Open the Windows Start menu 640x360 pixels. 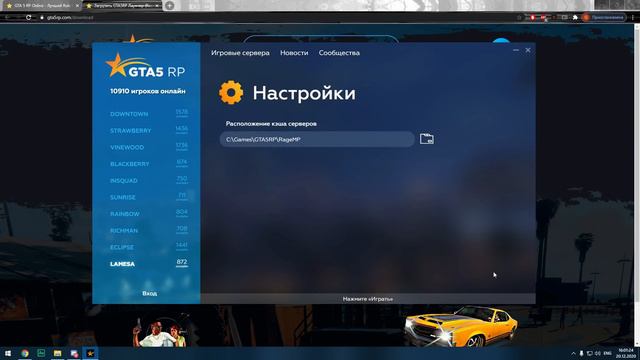pyautogui.click(x=8, y=353)
